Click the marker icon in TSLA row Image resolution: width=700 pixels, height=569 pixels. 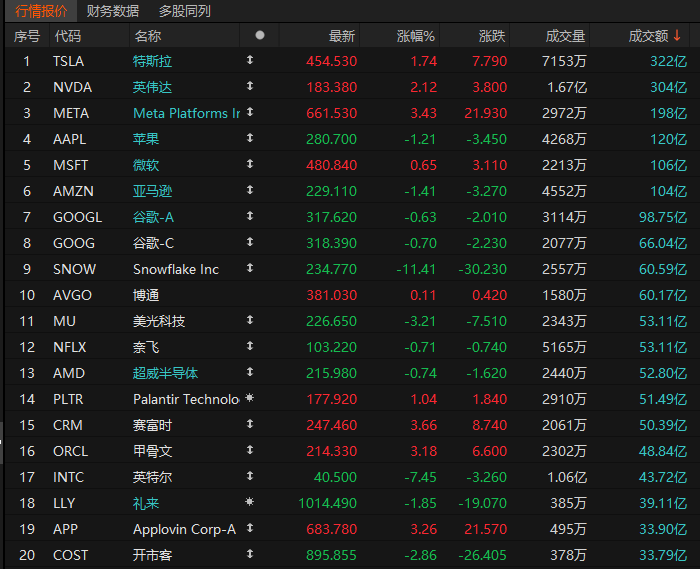tap(250, 59)
